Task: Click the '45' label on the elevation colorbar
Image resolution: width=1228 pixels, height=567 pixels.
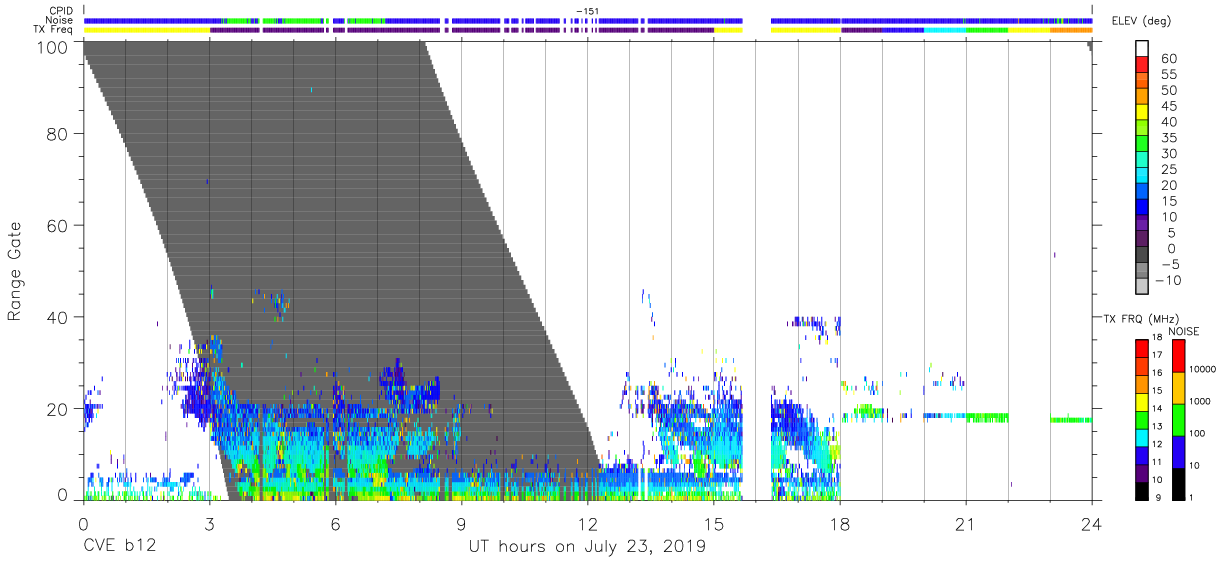Action: click(x=1168, y=106)
